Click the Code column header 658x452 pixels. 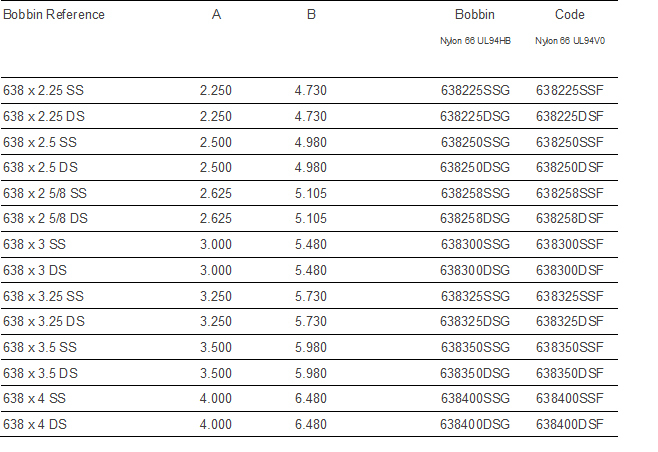569,15
